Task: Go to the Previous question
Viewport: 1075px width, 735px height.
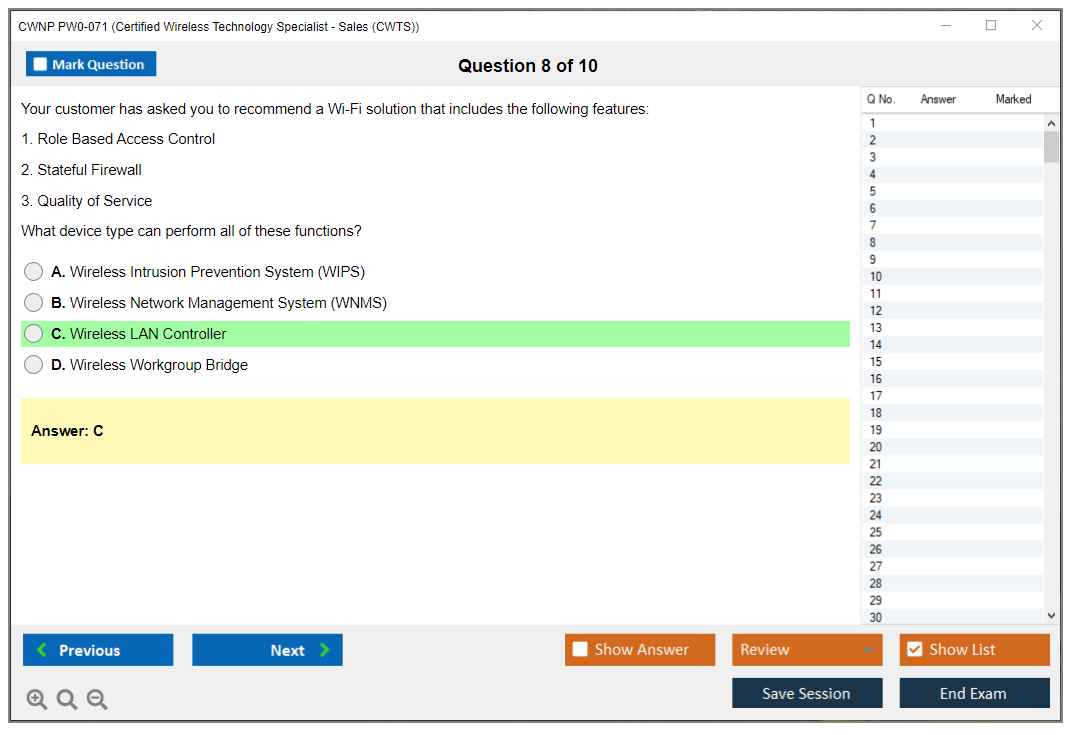Action: [98, 650]
